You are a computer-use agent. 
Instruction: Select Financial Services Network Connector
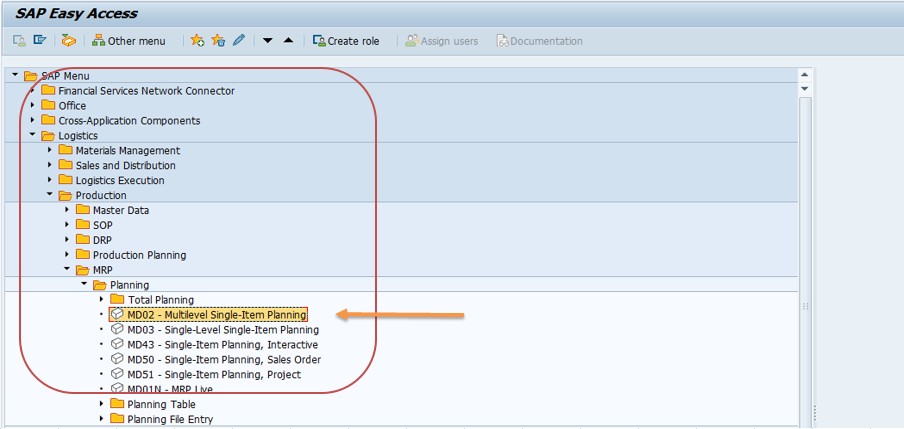[146, 91]
